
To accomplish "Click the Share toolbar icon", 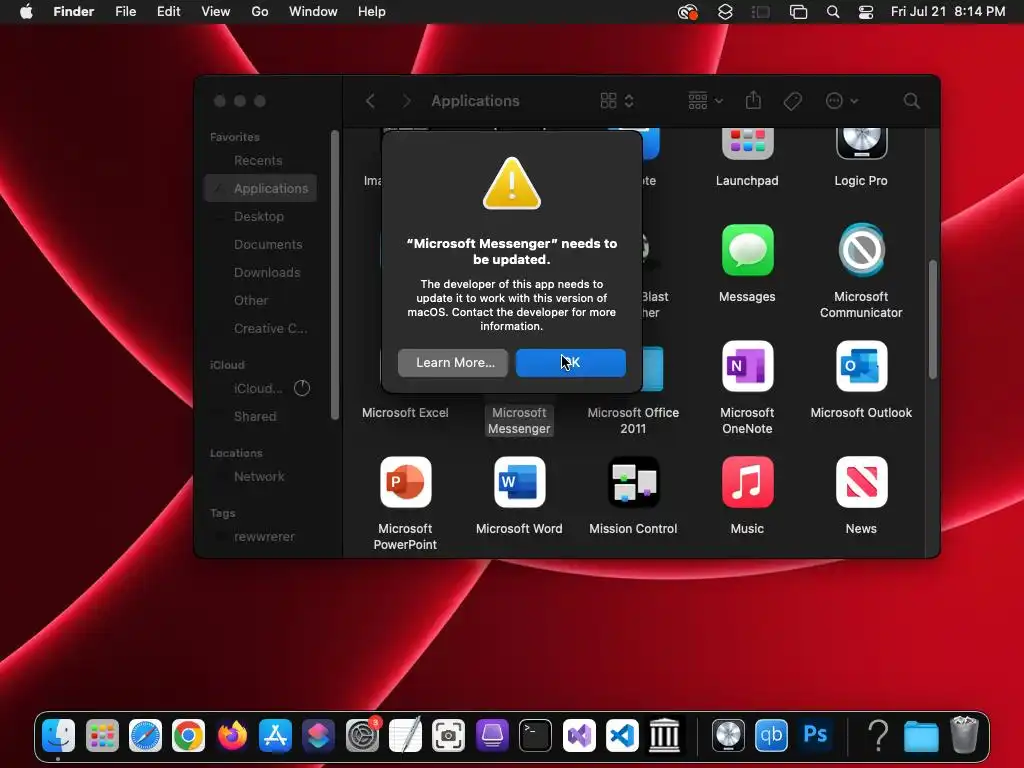I will click(753, 101).
